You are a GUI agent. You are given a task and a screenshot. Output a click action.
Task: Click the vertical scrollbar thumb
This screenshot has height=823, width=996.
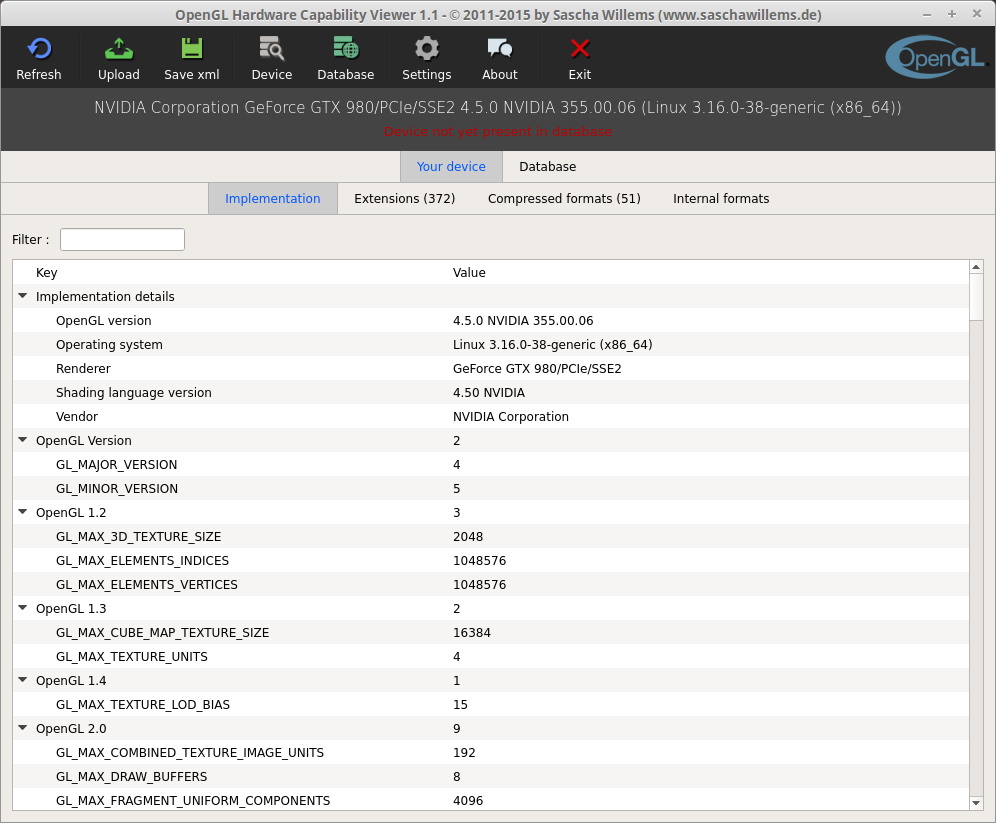click(976, 297)
